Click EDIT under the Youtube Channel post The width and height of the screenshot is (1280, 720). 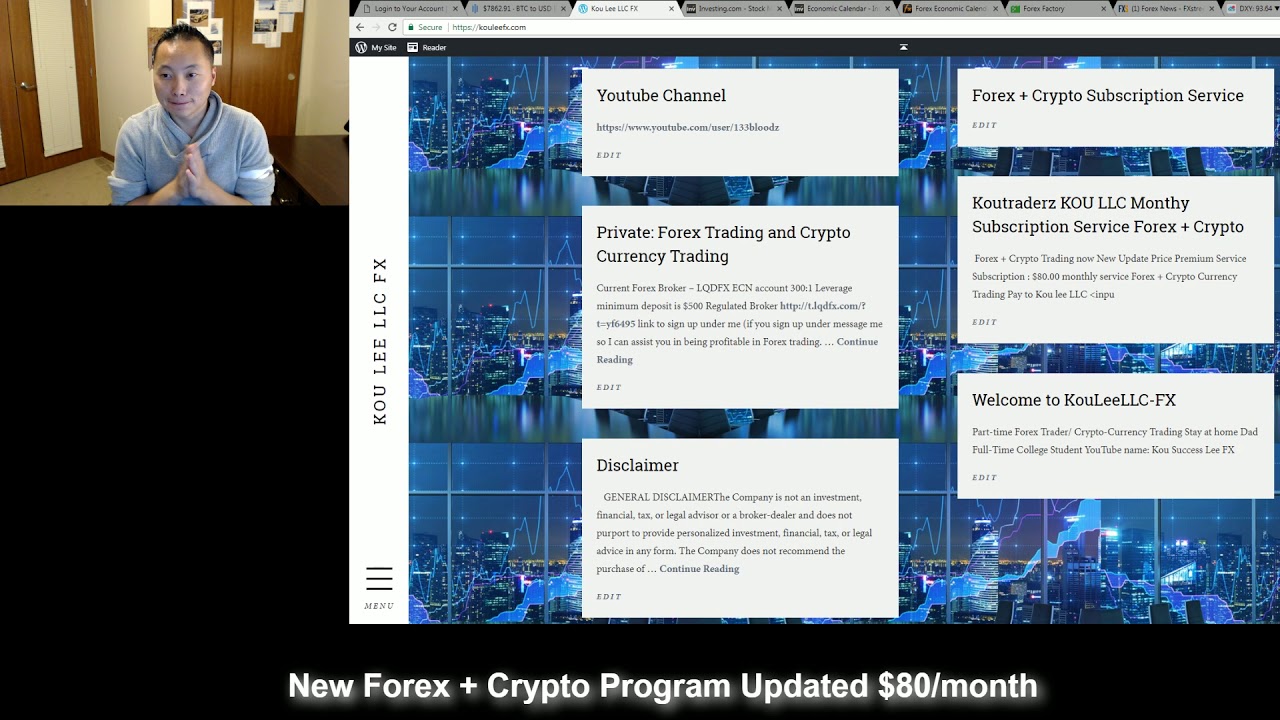[x=609, y=155]
